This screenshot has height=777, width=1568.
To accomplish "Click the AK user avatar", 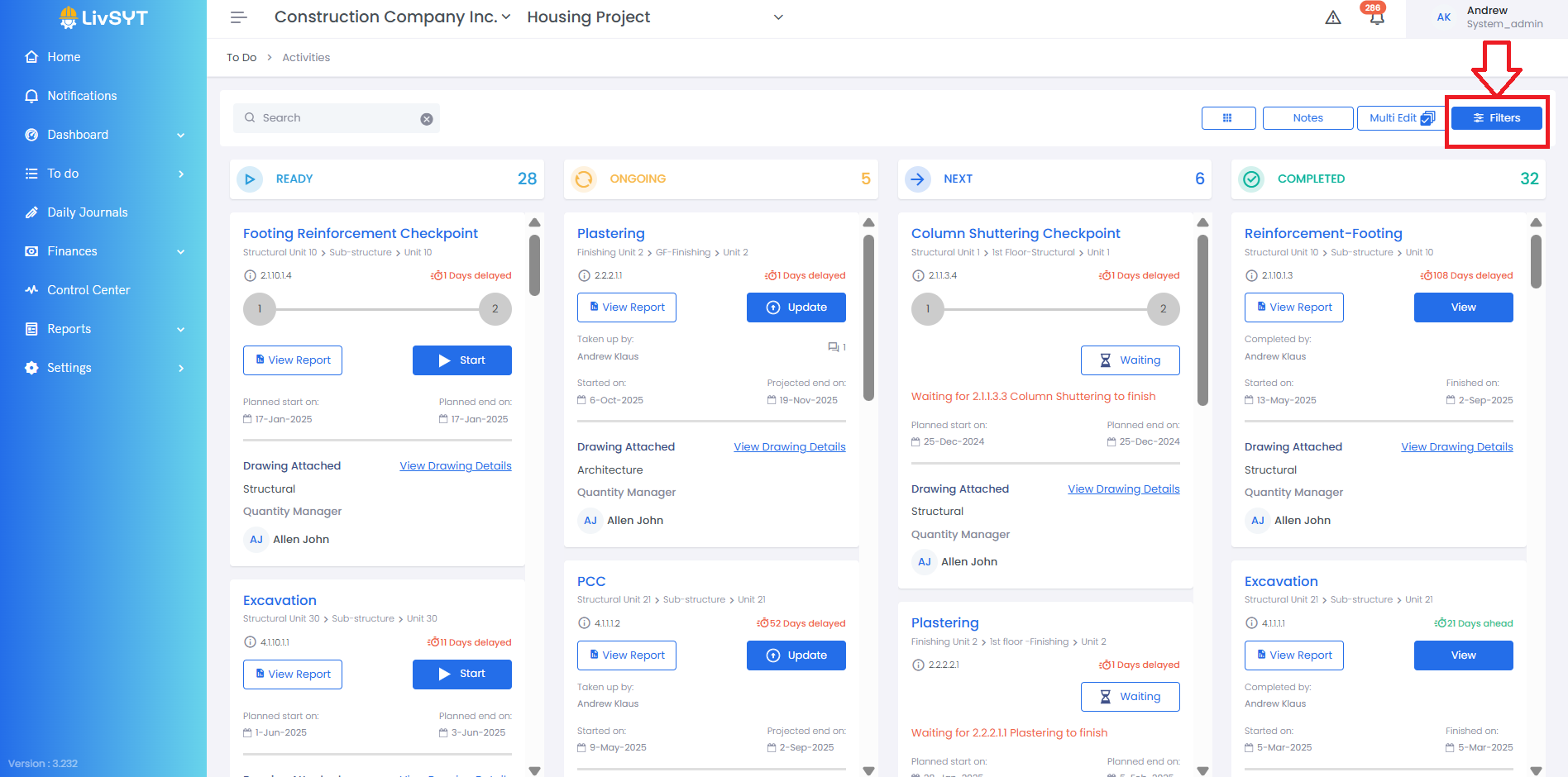I will click(1444, 17).
